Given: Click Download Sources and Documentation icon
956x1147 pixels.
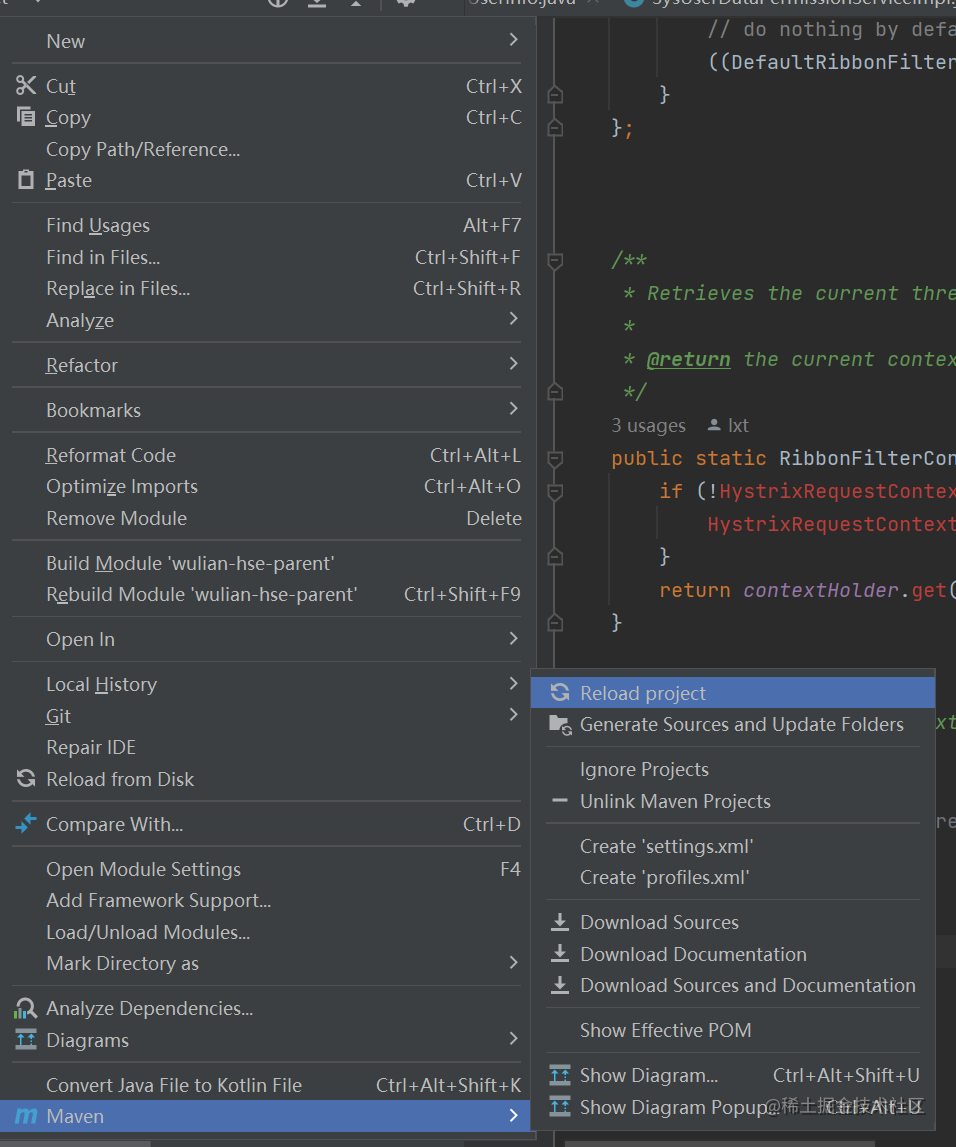Looking at the screenshot, I should [x=560, y=985].
